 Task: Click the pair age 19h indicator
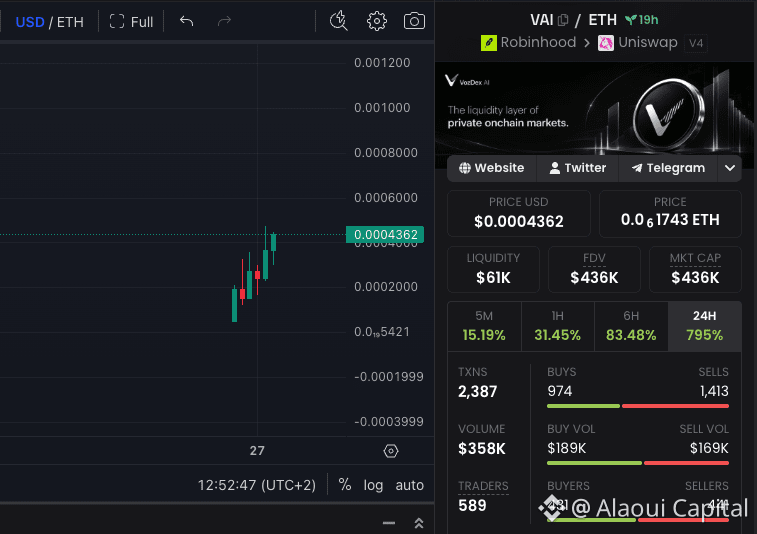point(642,20)
